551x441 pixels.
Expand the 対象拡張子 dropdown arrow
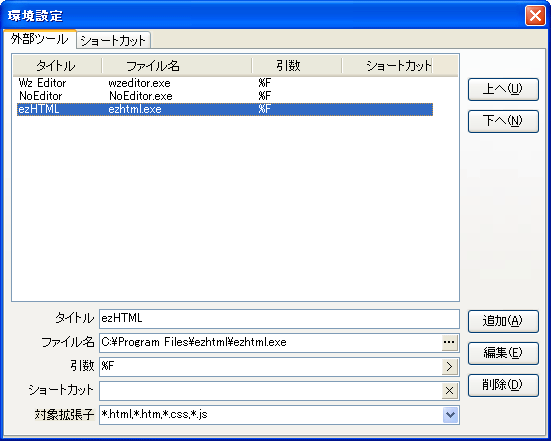coord(450,415)
